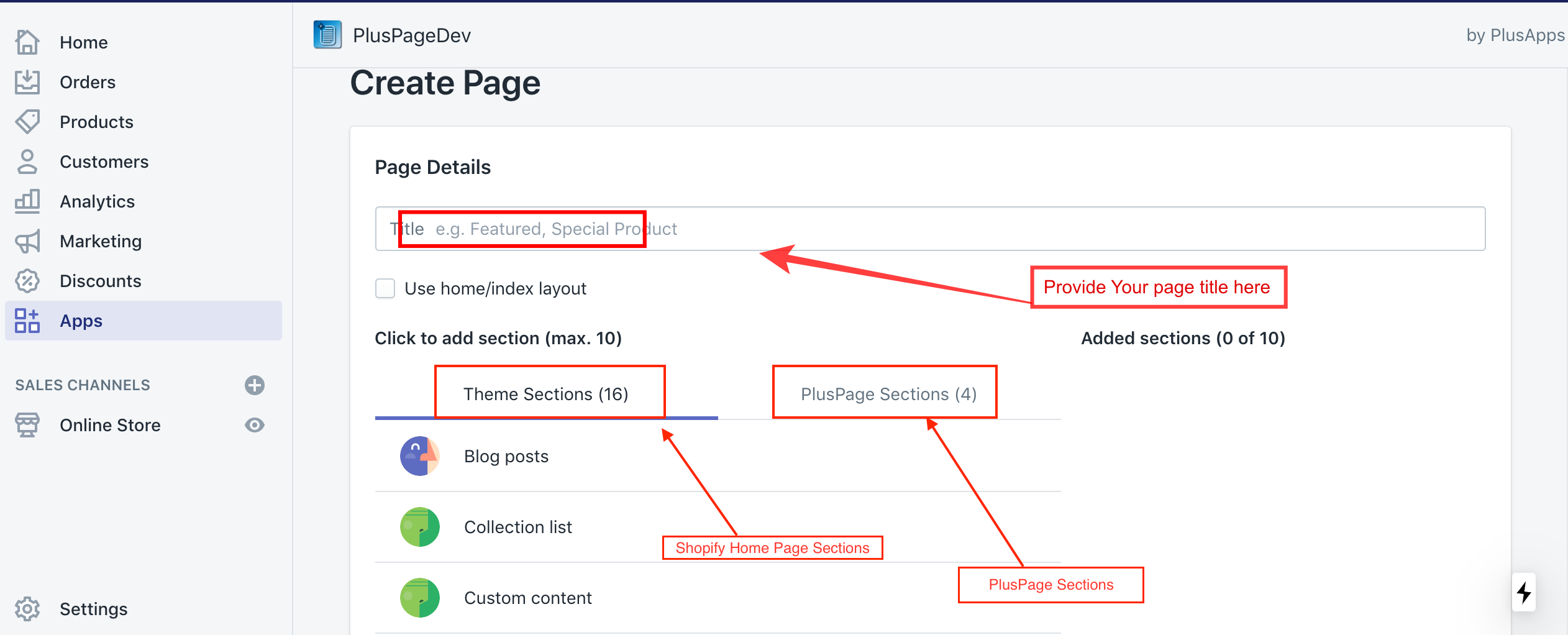Viewport: 1568px width, 635px height.
Task: Add the Blog posts section
Action: point(506,456)
